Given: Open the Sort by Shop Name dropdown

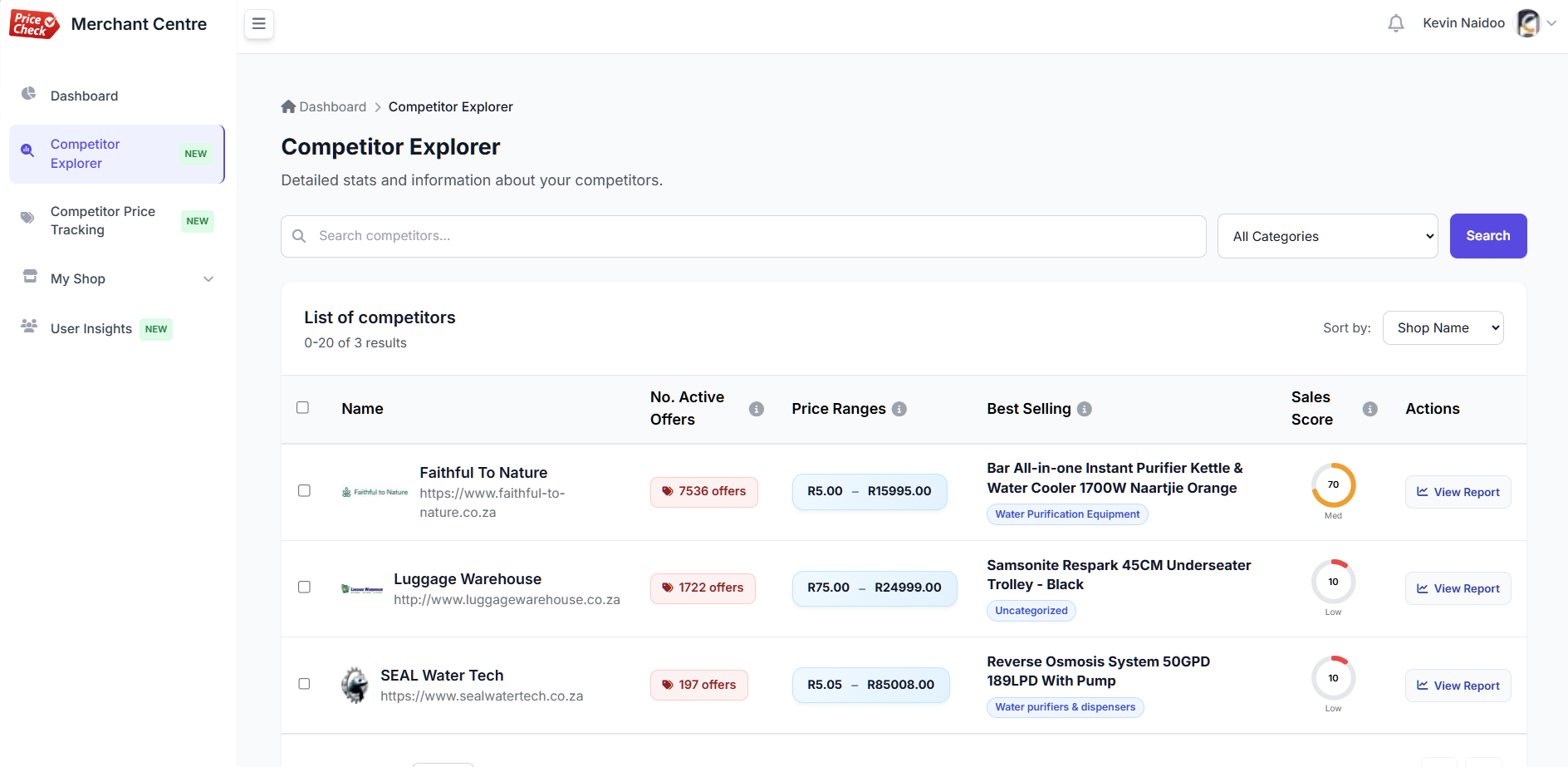Looking at the screenshot, I should pos(1443,327).
